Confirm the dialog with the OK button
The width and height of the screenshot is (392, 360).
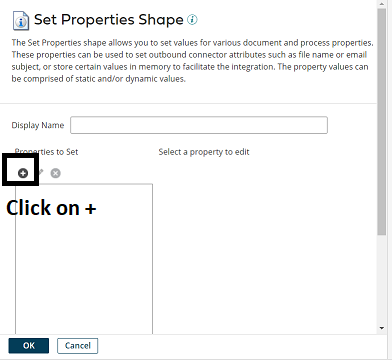[29, 346]
